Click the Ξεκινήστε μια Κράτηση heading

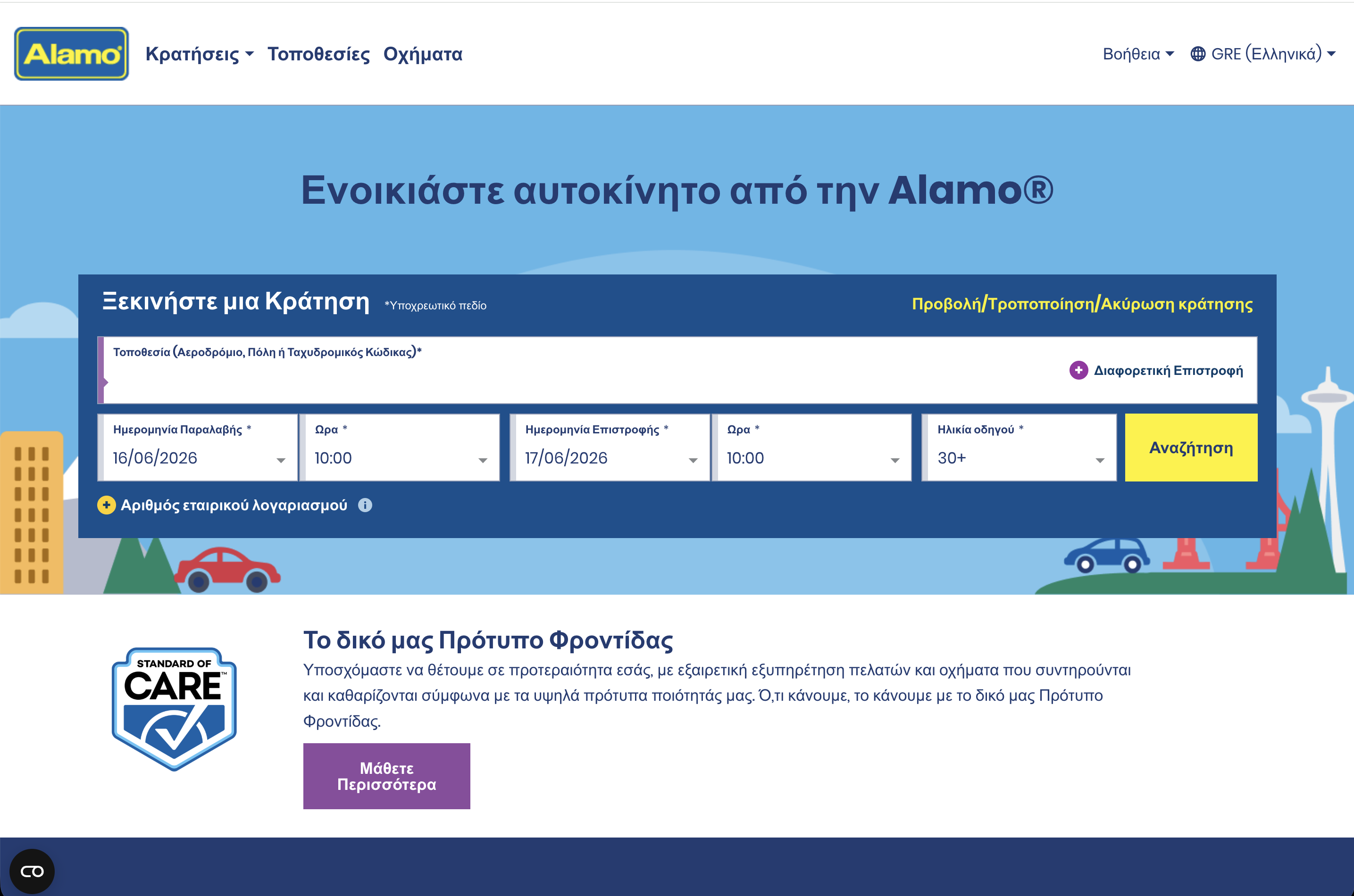click(x=235, y=301)
